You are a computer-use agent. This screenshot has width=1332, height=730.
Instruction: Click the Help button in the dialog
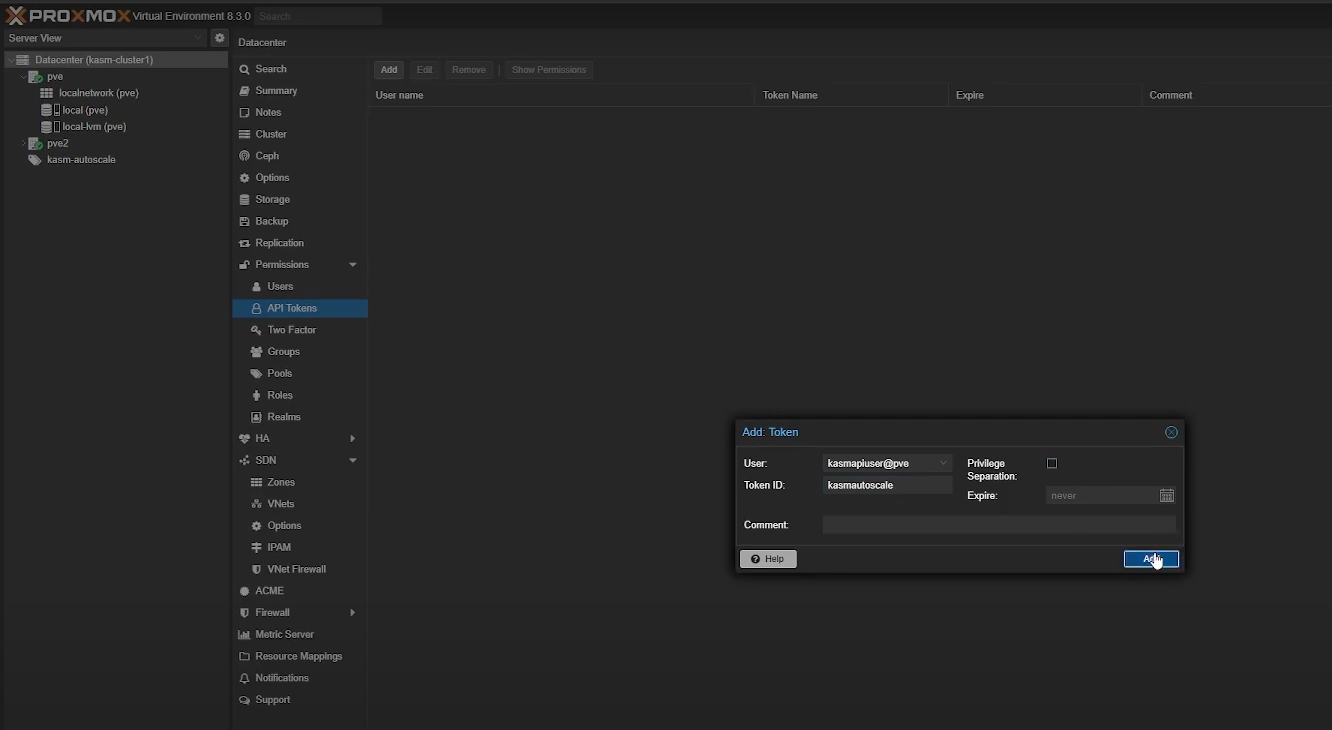coord(768,559)
